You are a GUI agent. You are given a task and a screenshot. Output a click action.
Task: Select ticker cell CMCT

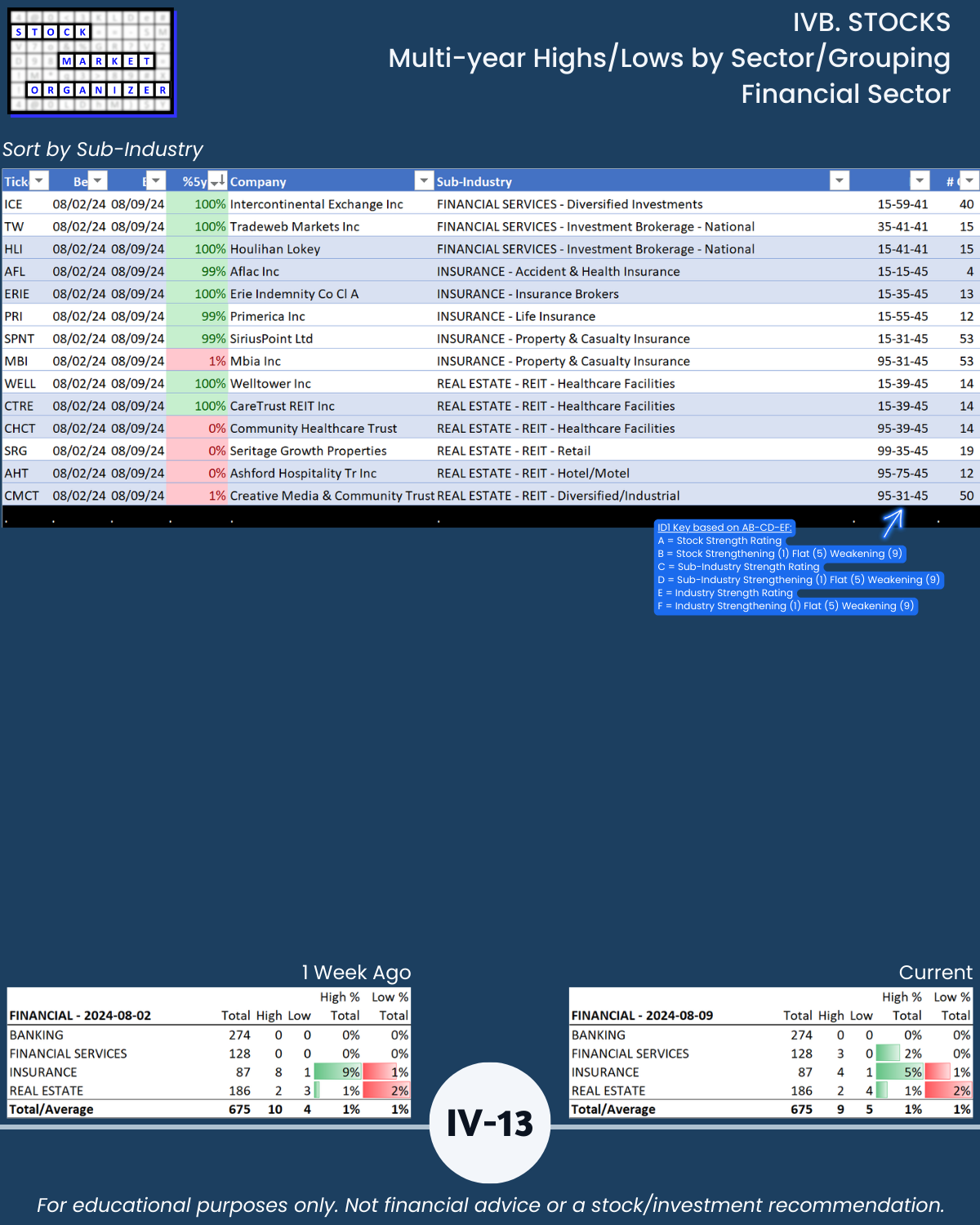22,496
